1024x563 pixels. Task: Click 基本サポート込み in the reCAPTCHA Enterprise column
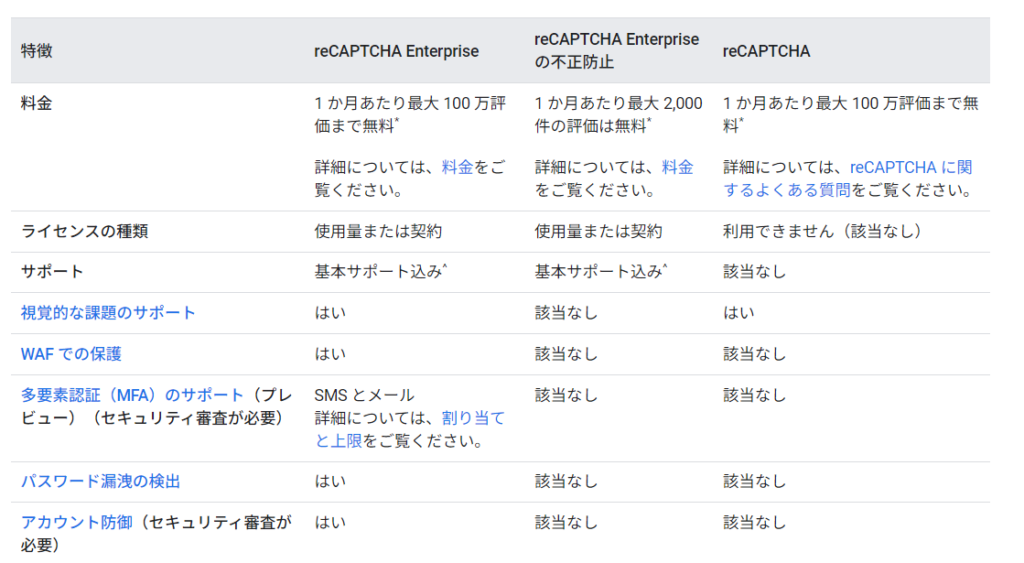click(x=378, y=272)
